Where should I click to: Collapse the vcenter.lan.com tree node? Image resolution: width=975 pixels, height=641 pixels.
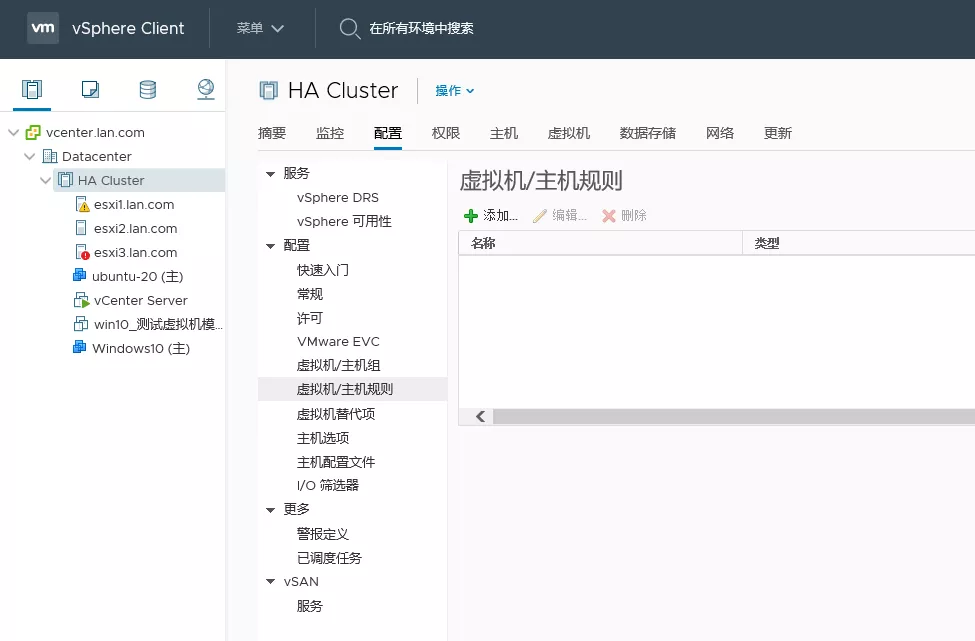(13, 132)
